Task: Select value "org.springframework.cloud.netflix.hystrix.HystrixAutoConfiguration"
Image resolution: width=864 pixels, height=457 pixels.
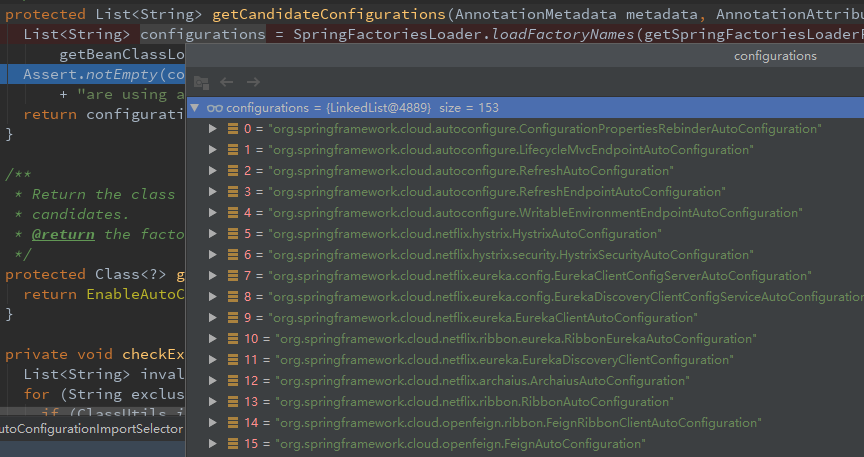Action: pyautogui.click(x=465, y=233)
